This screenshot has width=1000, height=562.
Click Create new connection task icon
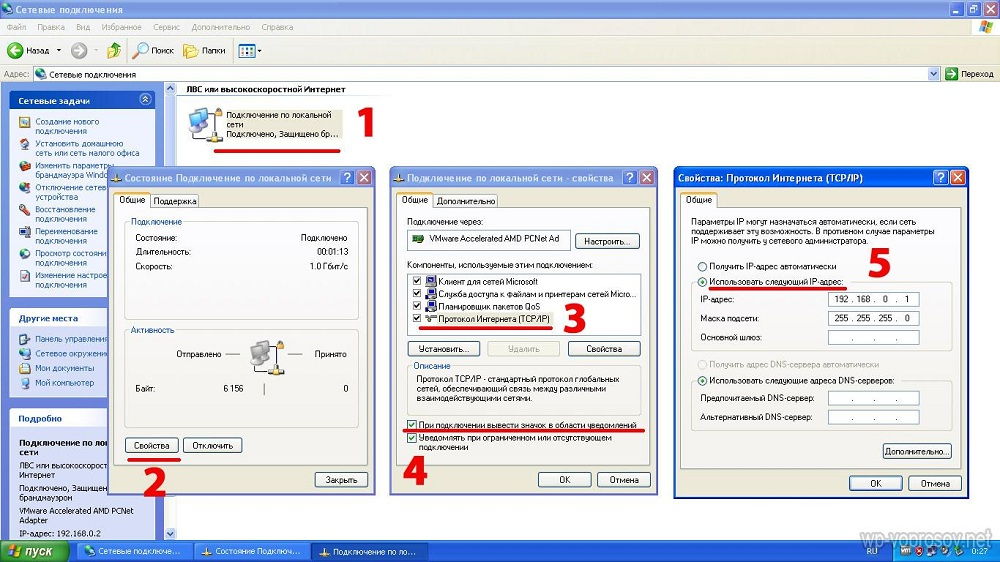(x=25, y=122)
